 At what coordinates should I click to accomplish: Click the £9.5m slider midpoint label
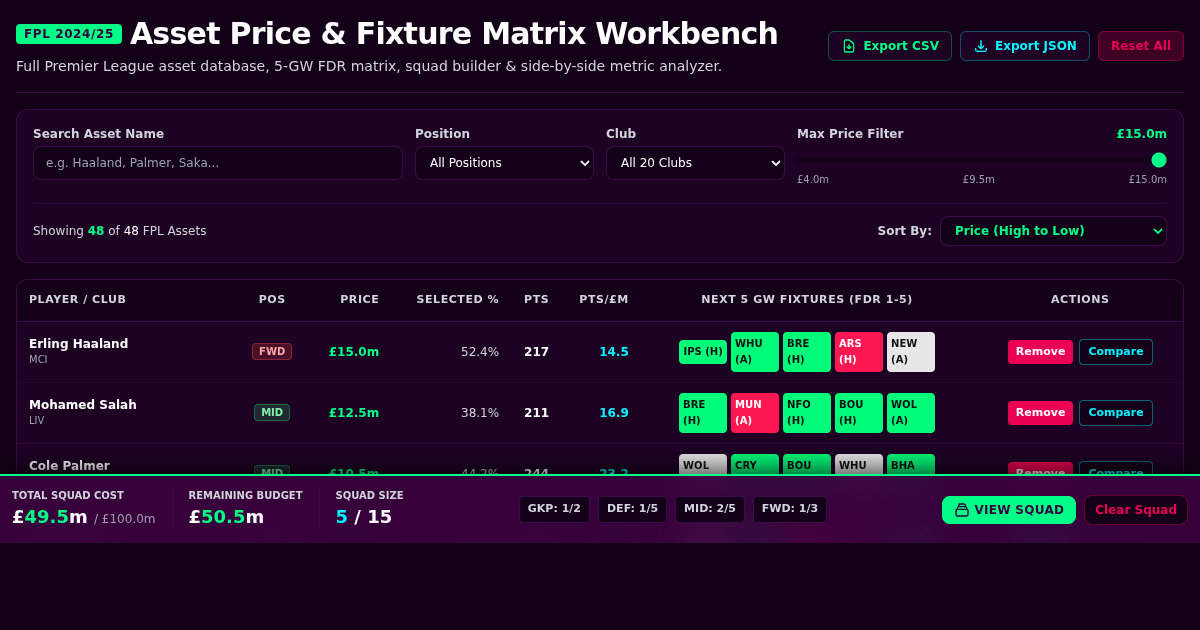tap(979, 180)
